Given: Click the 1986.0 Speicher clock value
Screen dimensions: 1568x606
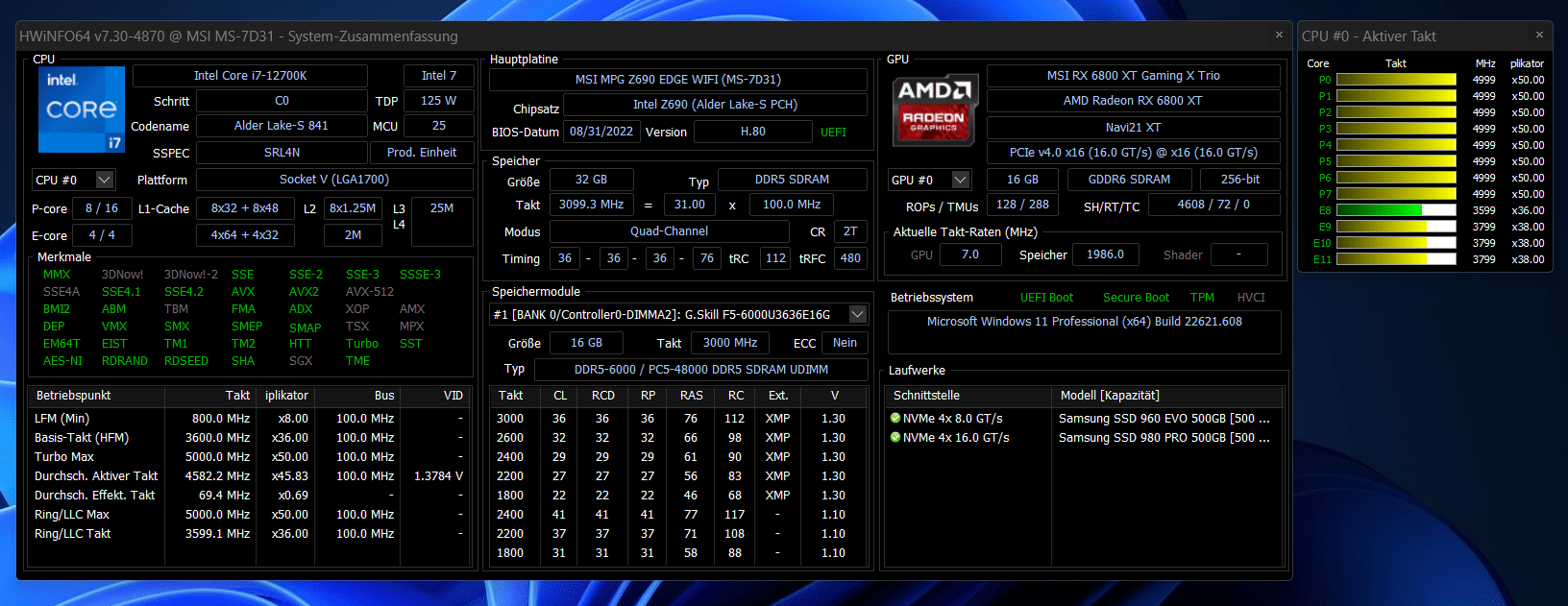Looking at the screenshot, I should click(1105, 255).
